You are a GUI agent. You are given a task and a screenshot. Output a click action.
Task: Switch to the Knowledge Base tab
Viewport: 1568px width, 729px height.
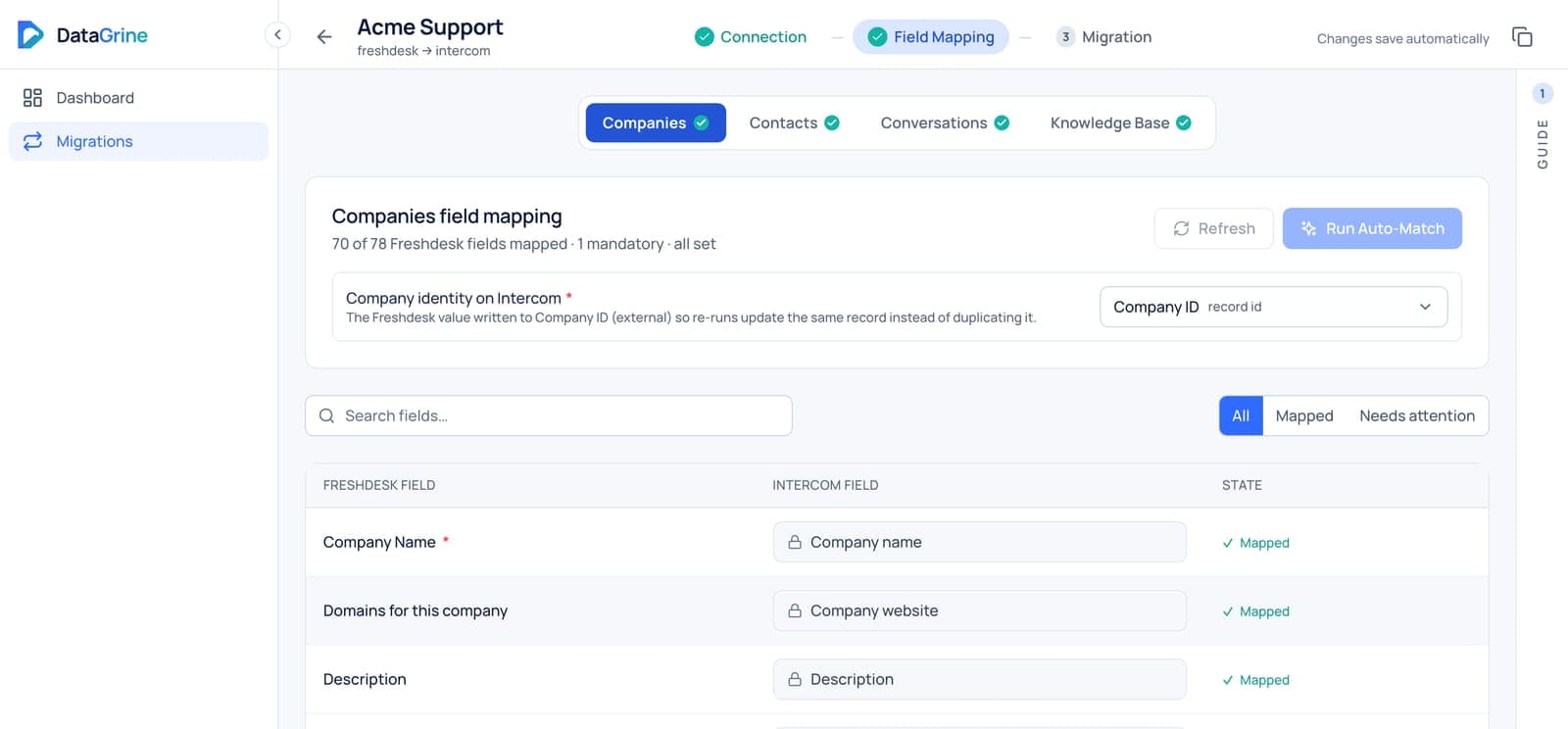point(1120,122)
